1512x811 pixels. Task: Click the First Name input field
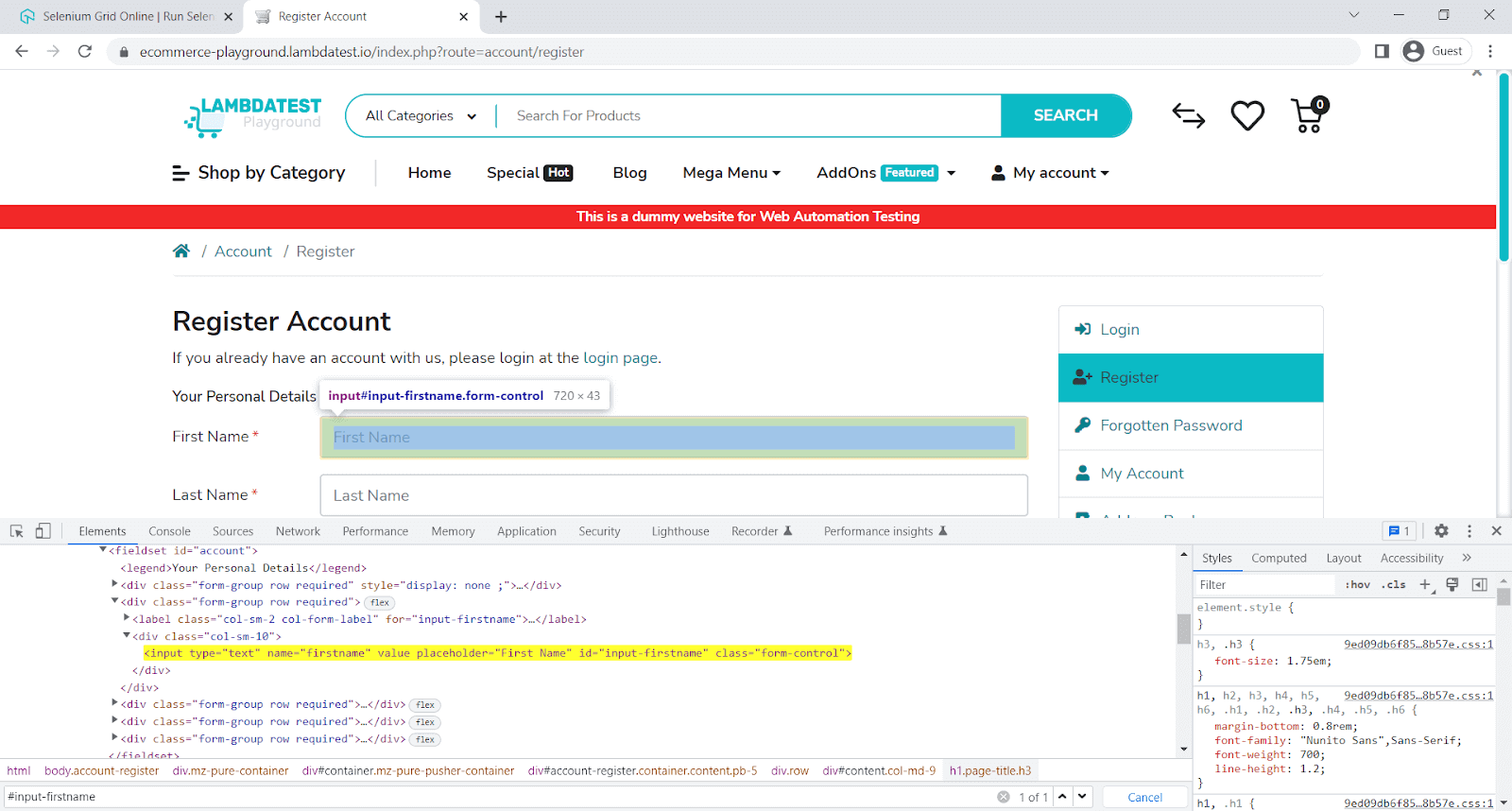click(674, 437)
